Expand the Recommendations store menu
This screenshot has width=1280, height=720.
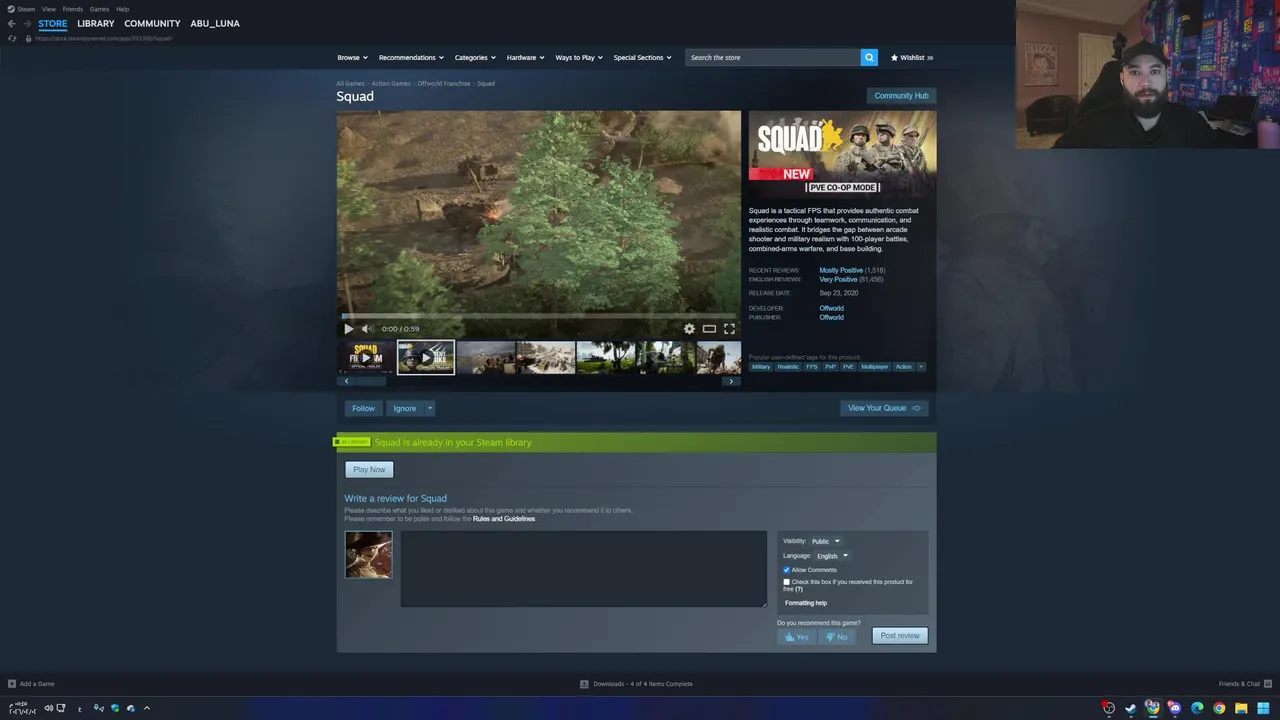coord(411,57)
